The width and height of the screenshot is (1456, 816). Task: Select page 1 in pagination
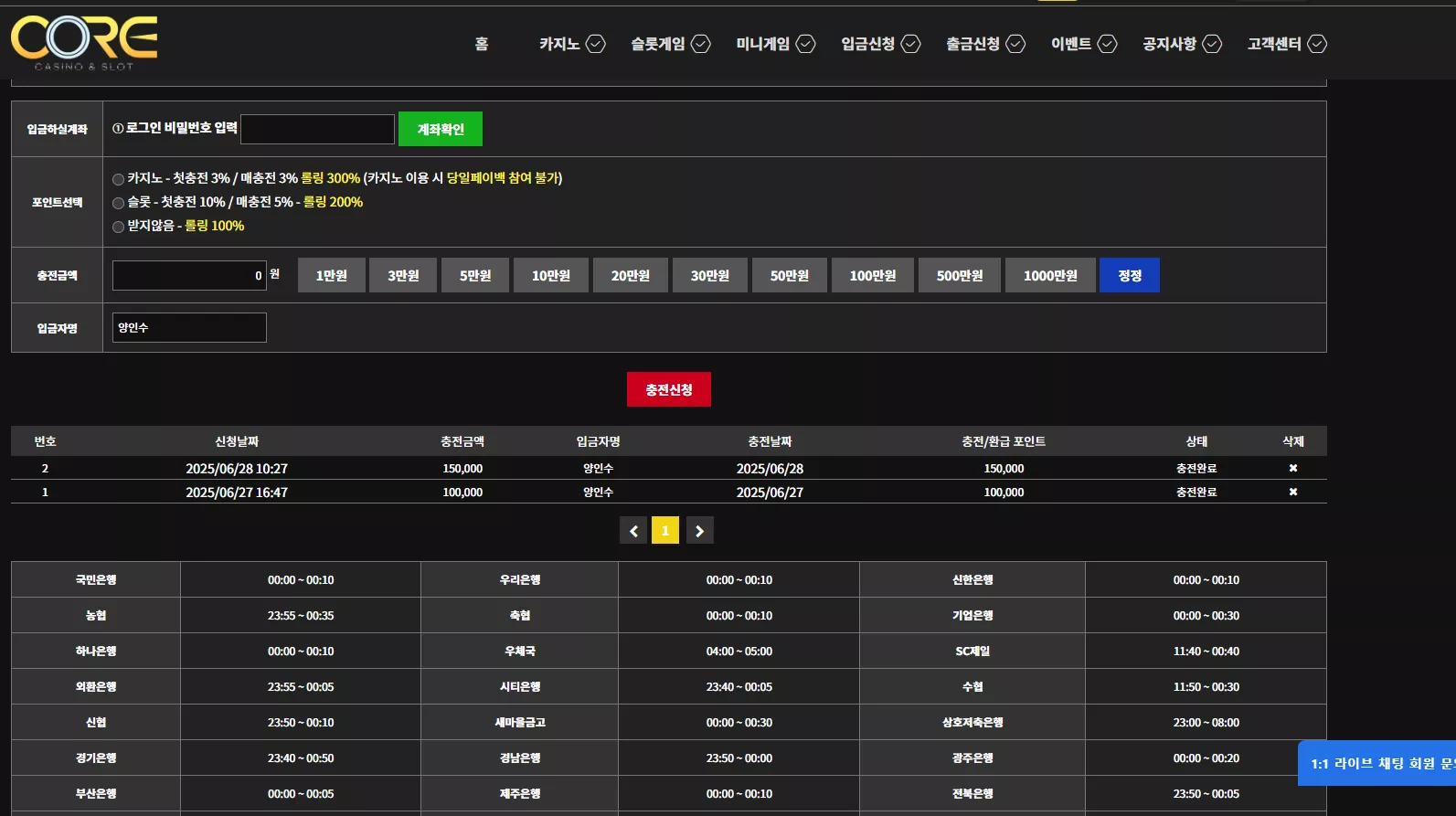tap(665, 530)
